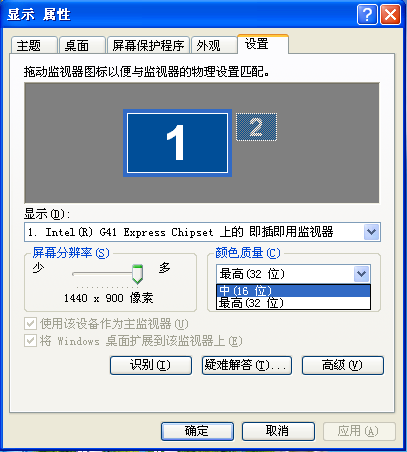
Task: Open 疑难解答(T)... troubleshooter
Action: (247, 365)
